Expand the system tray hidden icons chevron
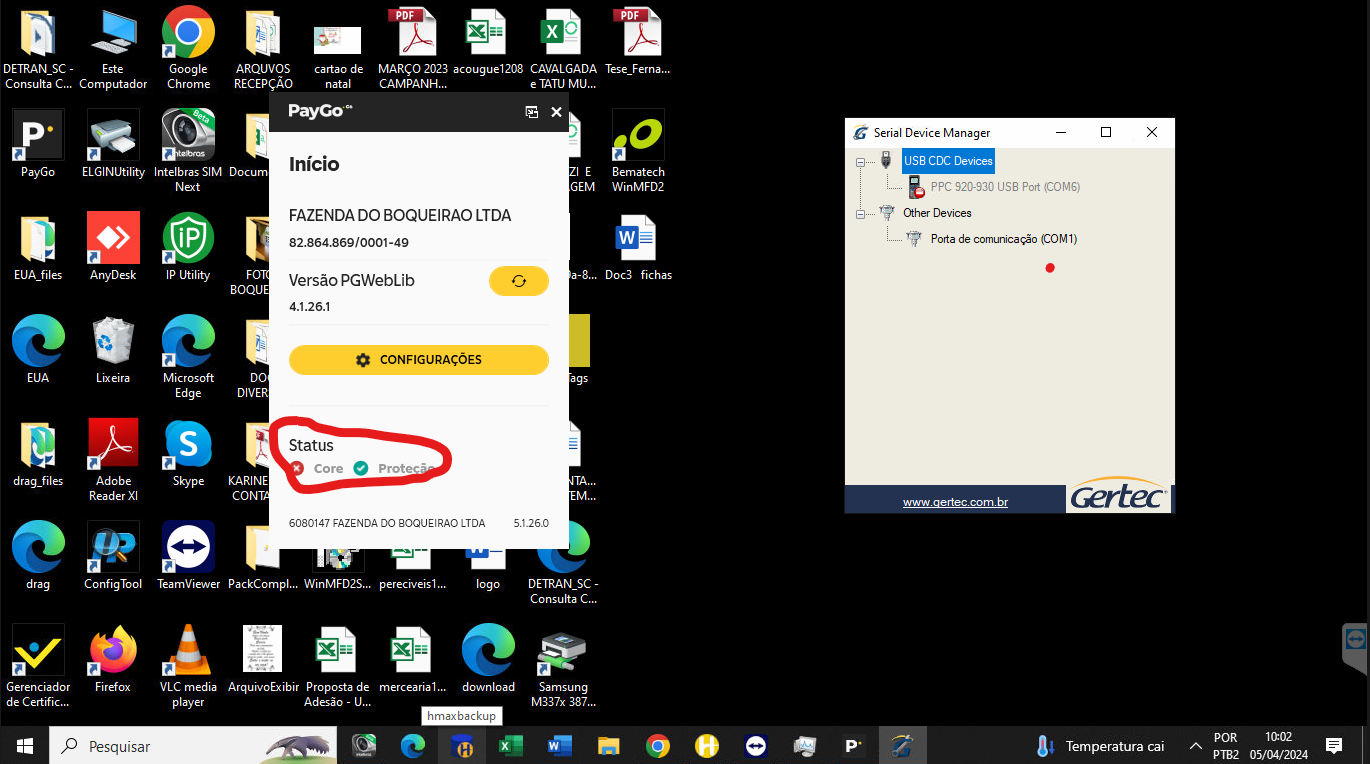This screenshot has height=764, width=1370. (x=1195, y=746)
